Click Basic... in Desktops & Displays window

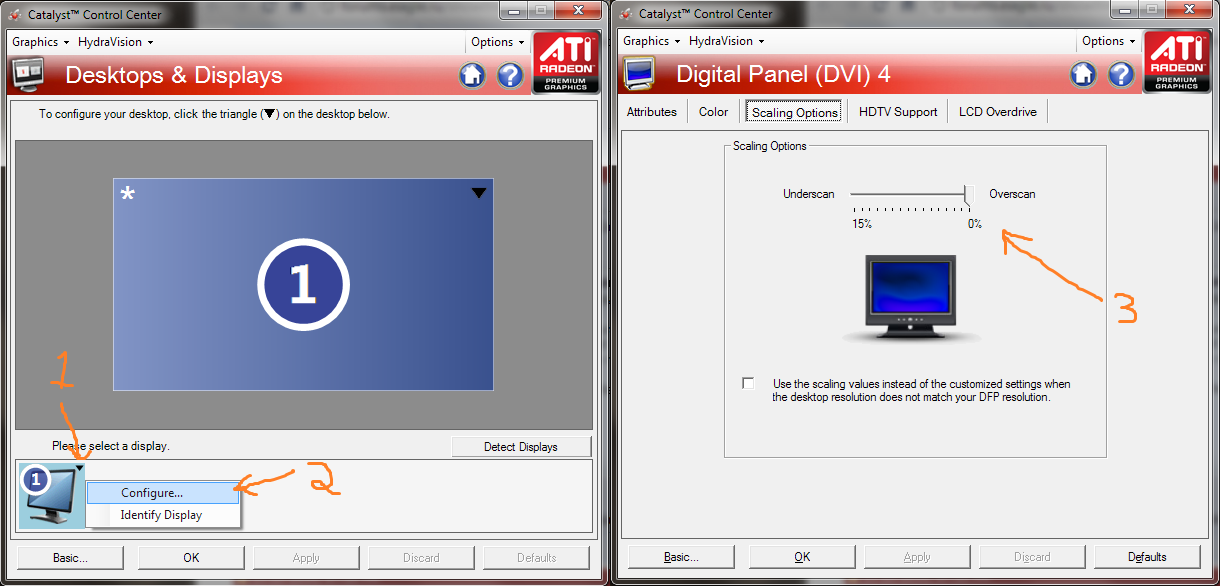[68, 558]
